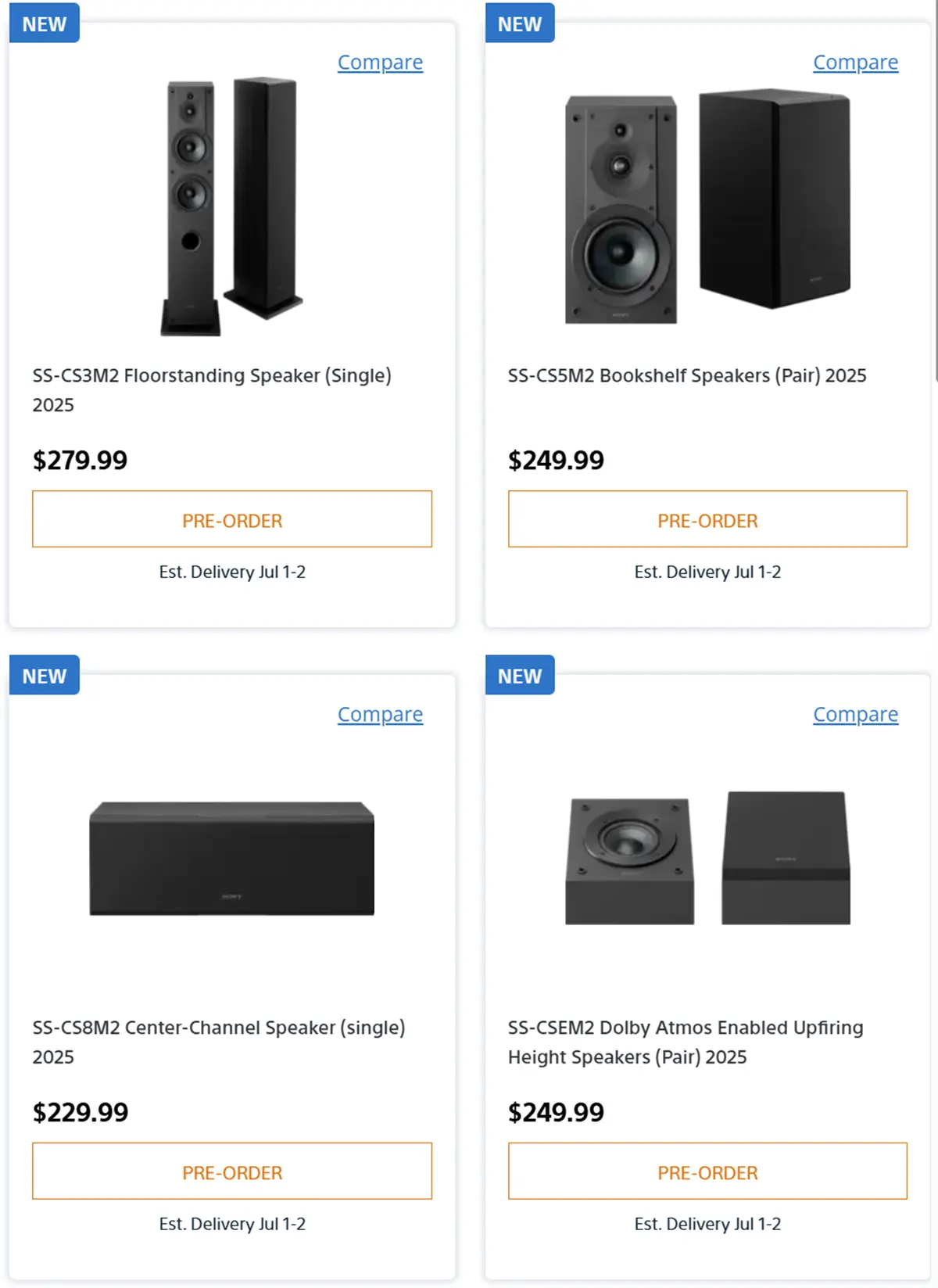938x1288 pixels.
Task: Open the upfiring height speakers product image
Action: pos(707,858)
